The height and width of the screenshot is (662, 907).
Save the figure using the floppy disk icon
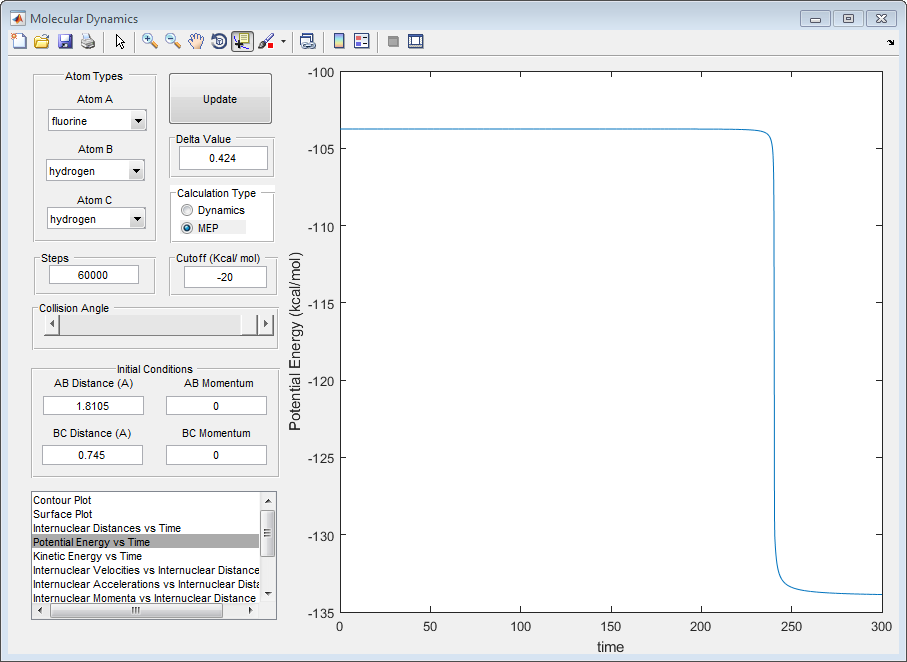(65, 41)
